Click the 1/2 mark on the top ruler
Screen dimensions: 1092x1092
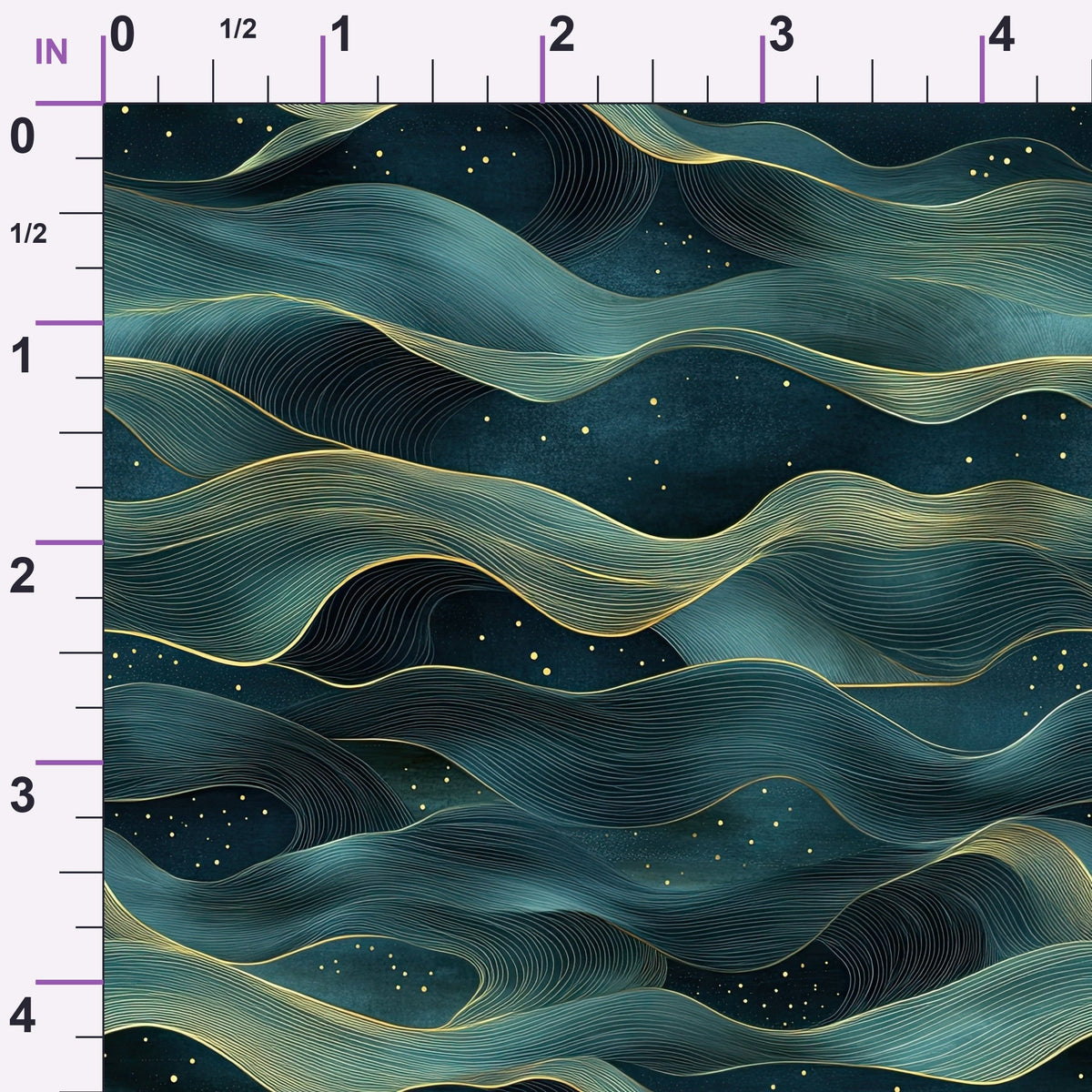click(238, 30)
